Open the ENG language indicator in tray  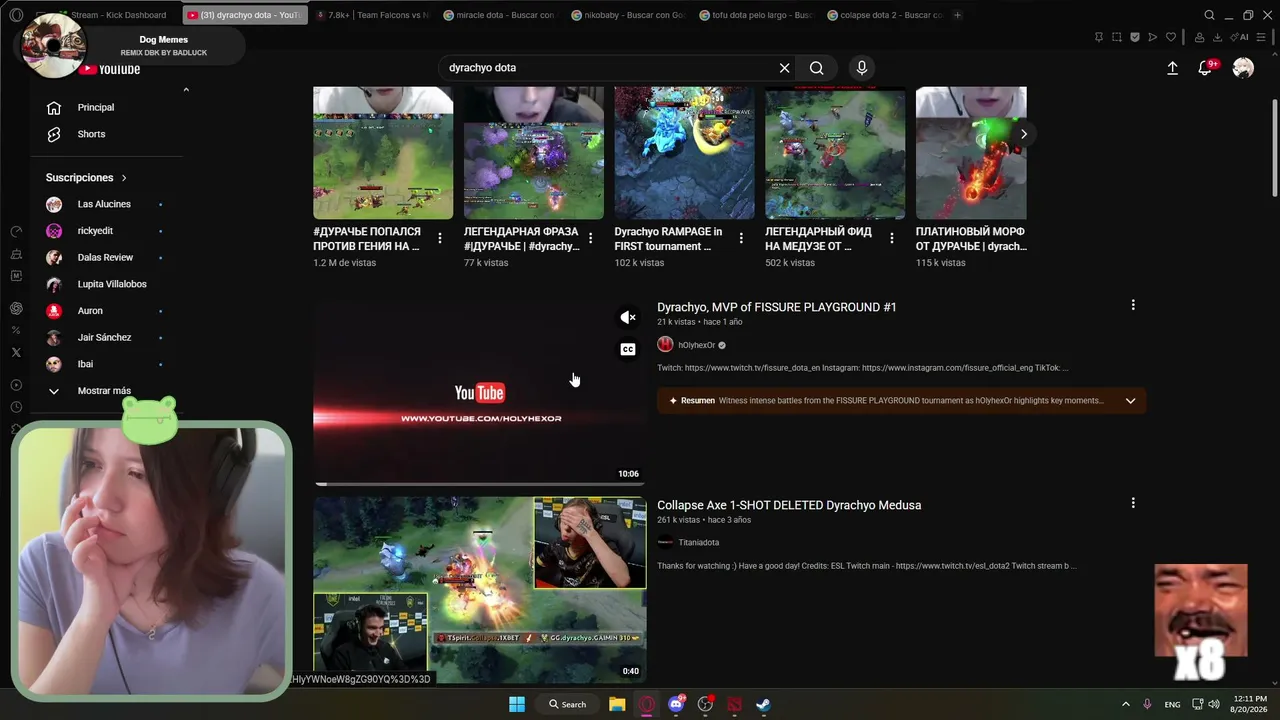point(1172,704)
